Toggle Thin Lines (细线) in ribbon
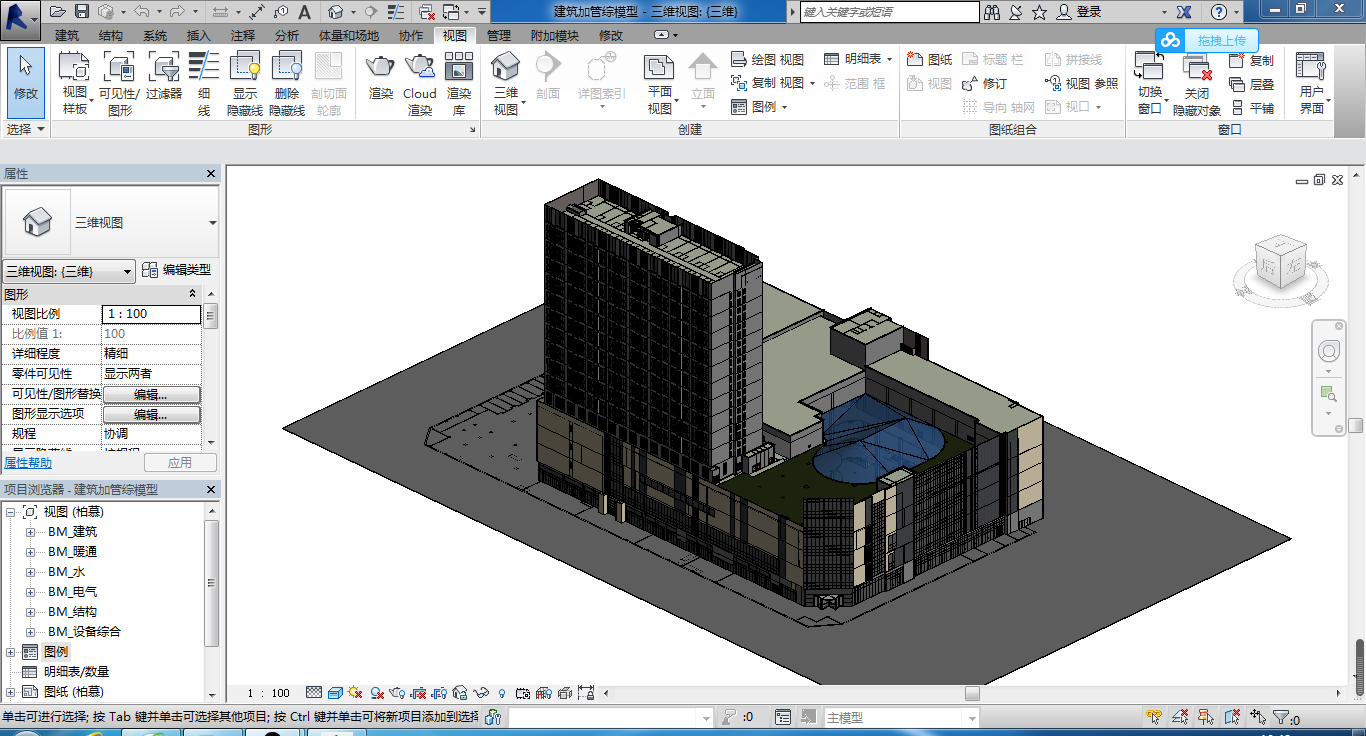Image resolution: width=1366 pixels, height=736 pixels. pyautogui.click(x=204, y=83)
